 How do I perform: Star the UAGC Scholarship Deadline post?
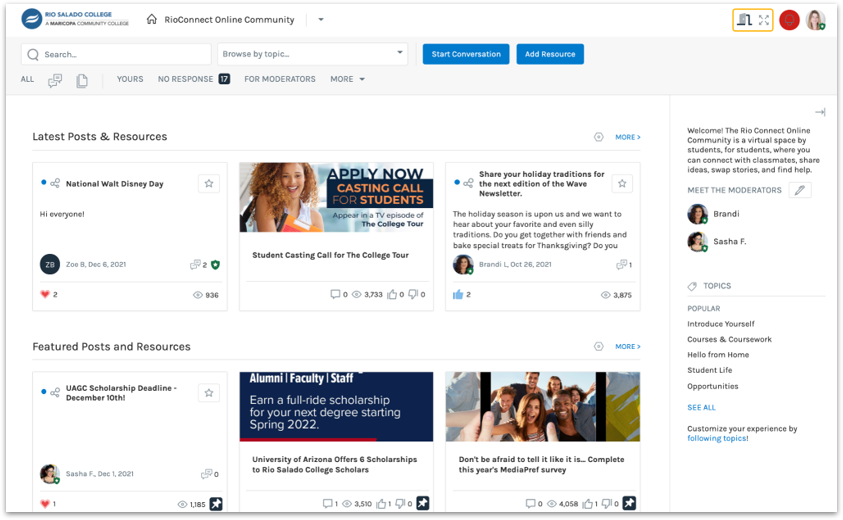click(209, 393)
